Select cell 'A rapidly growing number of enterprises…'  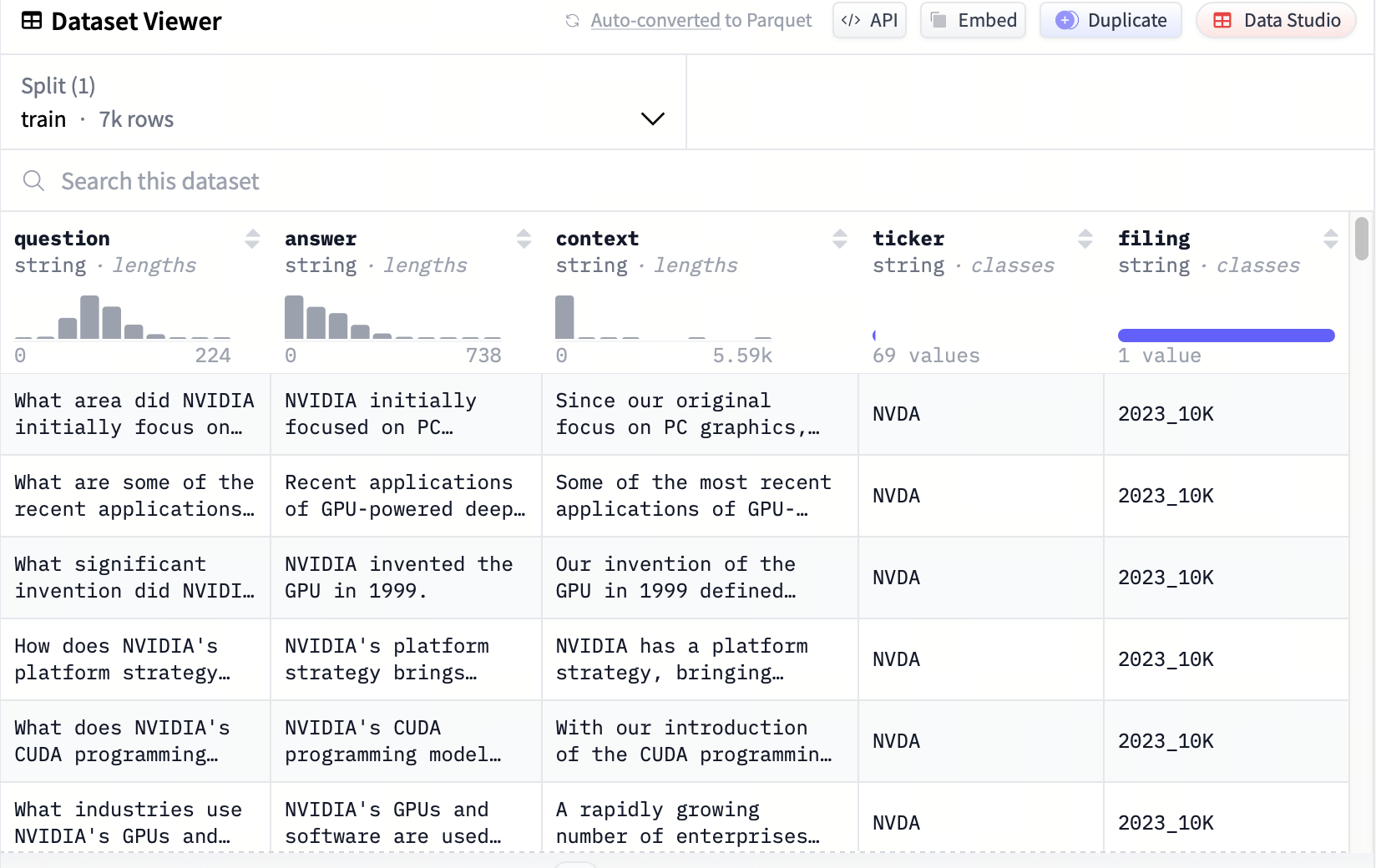(x=701, y=818)
